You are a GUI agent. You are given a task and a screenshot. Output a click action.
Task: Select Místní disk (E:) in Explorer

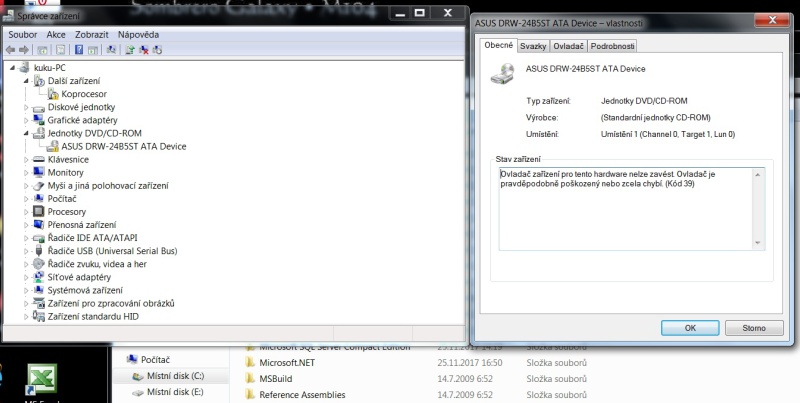tap(175, 392)
